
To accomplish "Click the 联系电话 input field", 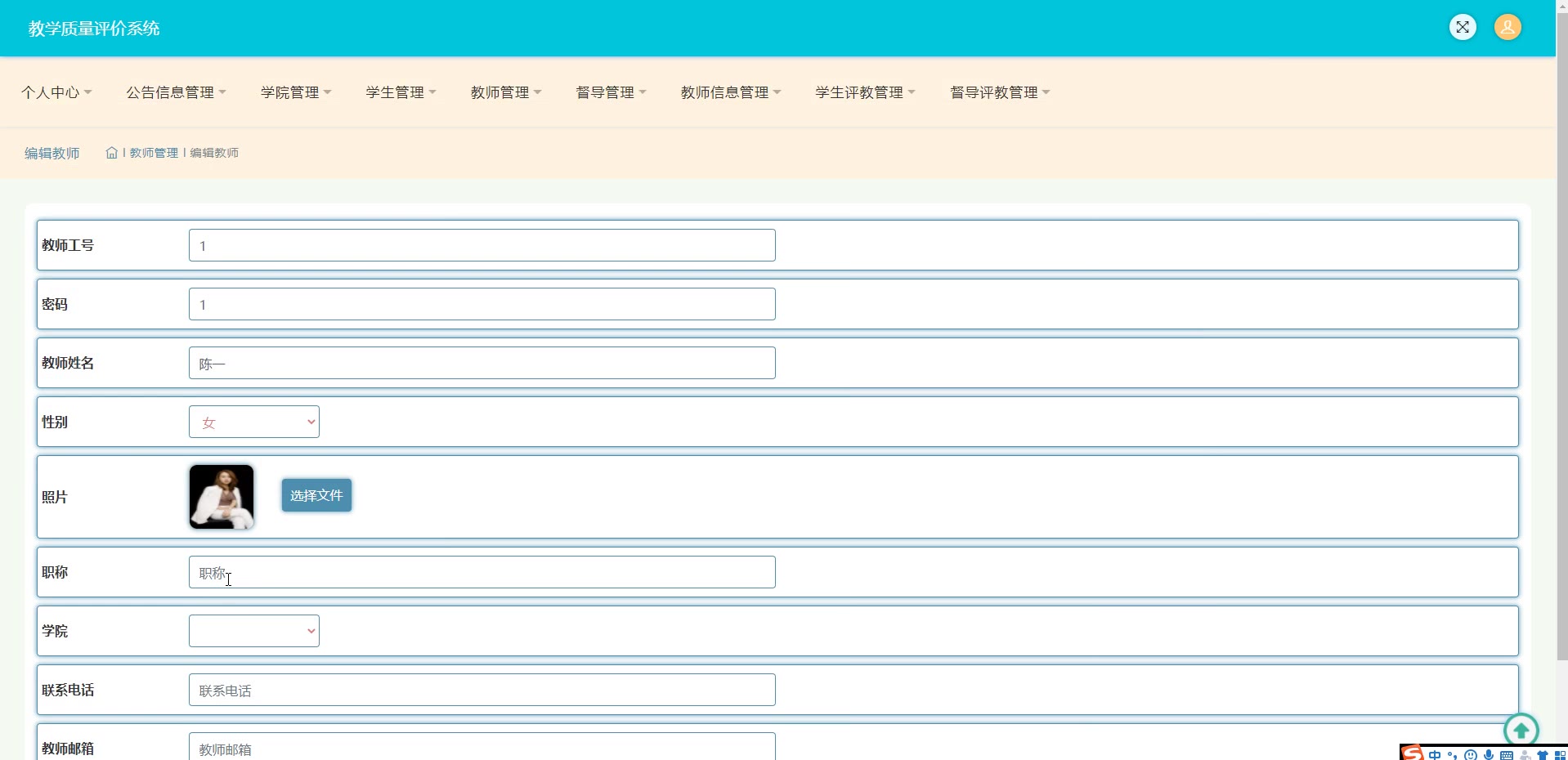I will [482, 690].
